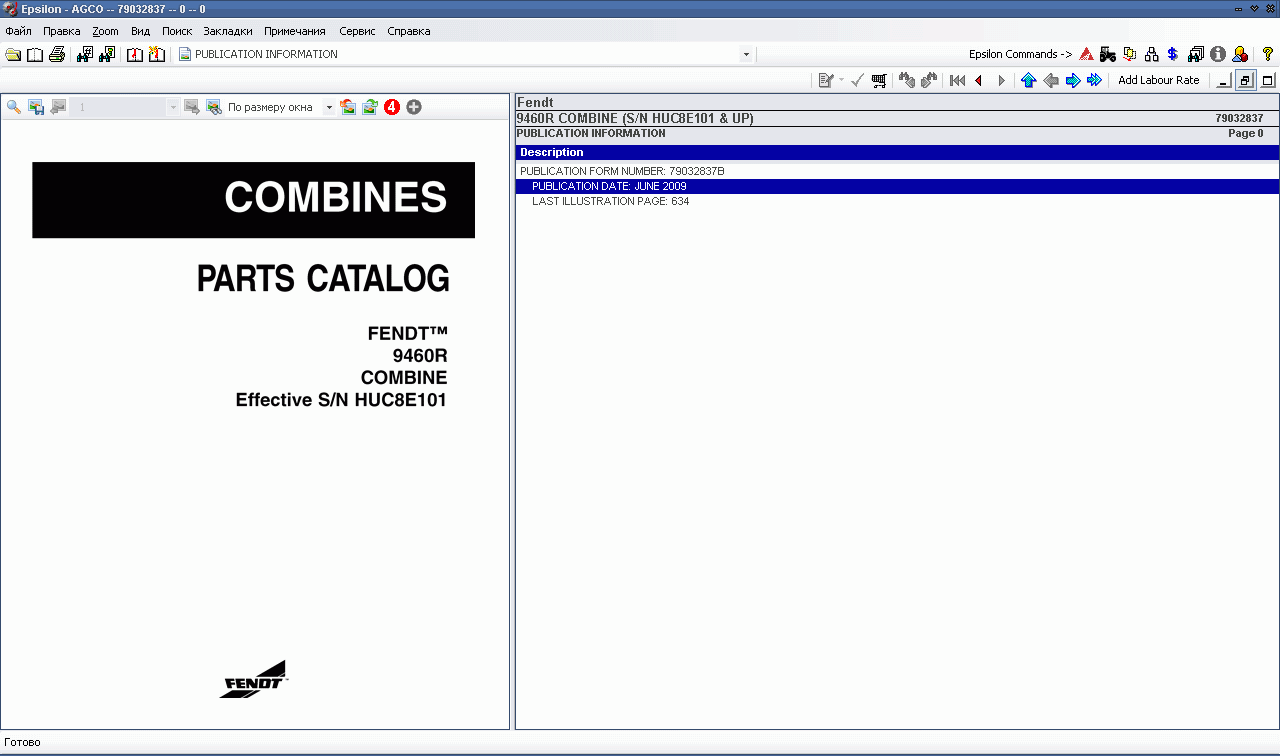The height and width of the screenshot is (756, 1280).
Task: Click the blue dollar sign price icon
Action: (x=1173, y=54)
